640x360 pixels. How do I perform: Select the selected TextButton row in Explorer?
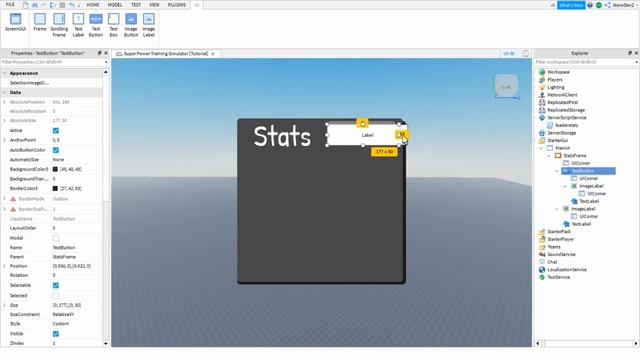(x=589, y=171)
